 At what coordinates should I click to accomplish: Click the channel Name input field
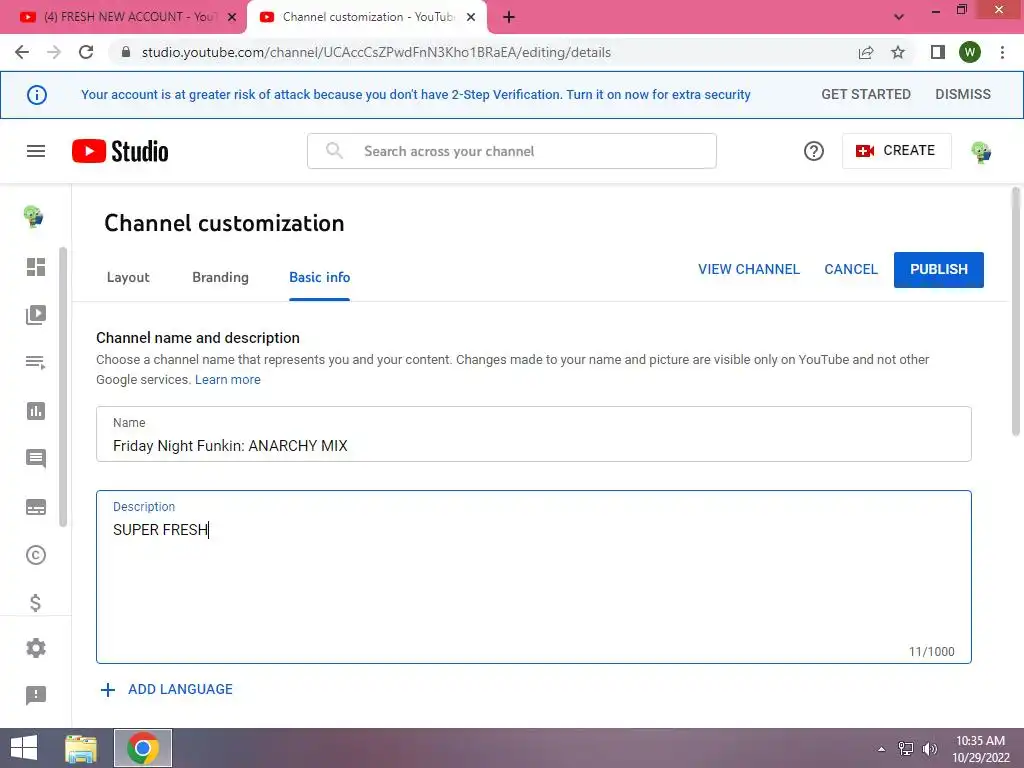pyautogui.click(x=534, y=434)
